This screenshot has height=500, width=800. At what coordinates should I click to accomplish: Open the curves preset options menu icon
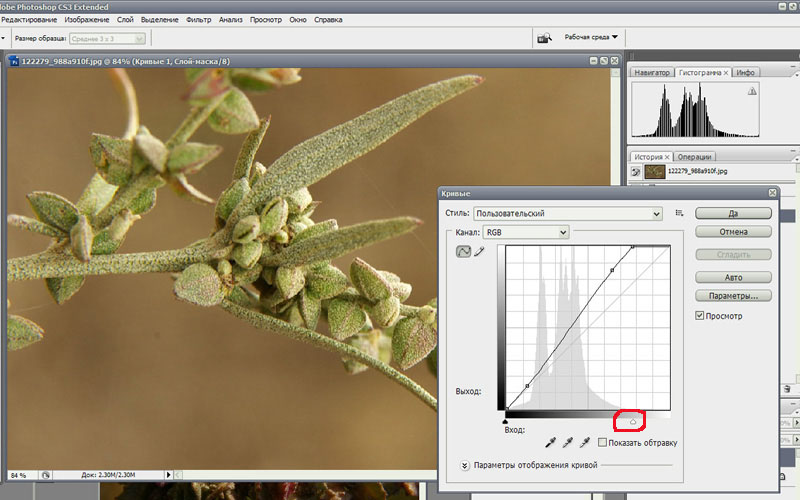click(x=679, y=213)
